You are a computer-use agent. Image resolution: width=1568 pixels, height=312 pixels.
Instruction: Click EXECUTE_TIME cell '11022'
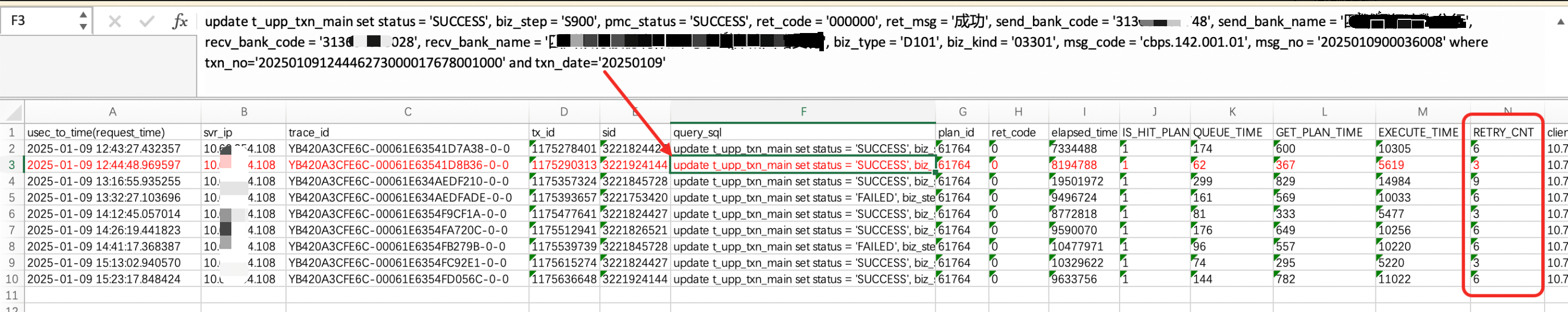pos(1423,279)
